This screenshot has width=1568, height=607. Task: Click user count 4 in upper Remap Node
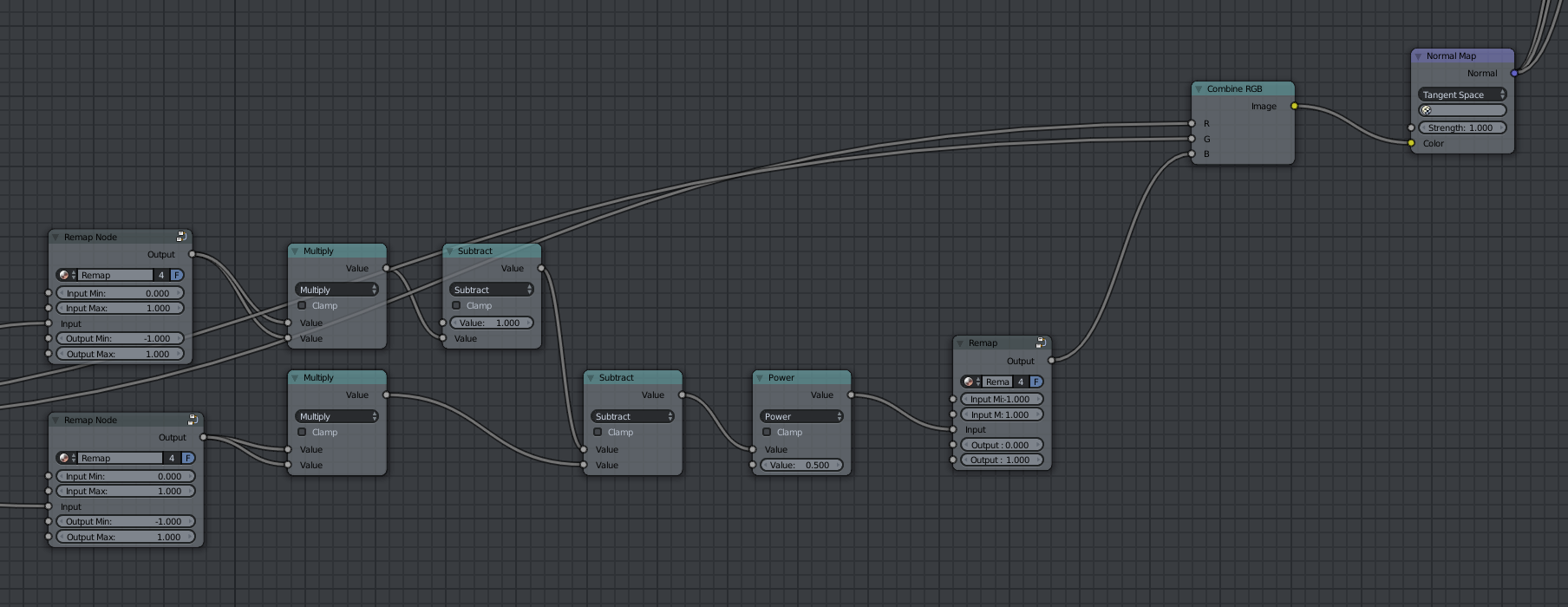pyautogui.click(x=161, y=275)
